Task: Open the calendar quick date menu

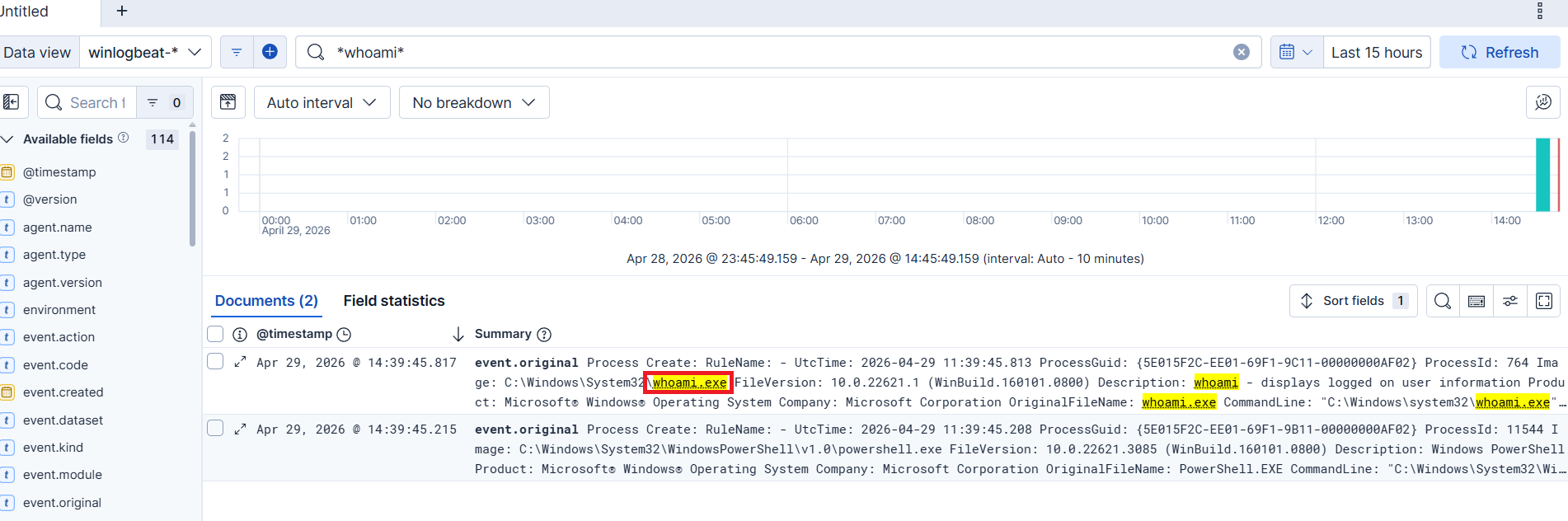Action: pyautogui.click(x=1296, y=52)
